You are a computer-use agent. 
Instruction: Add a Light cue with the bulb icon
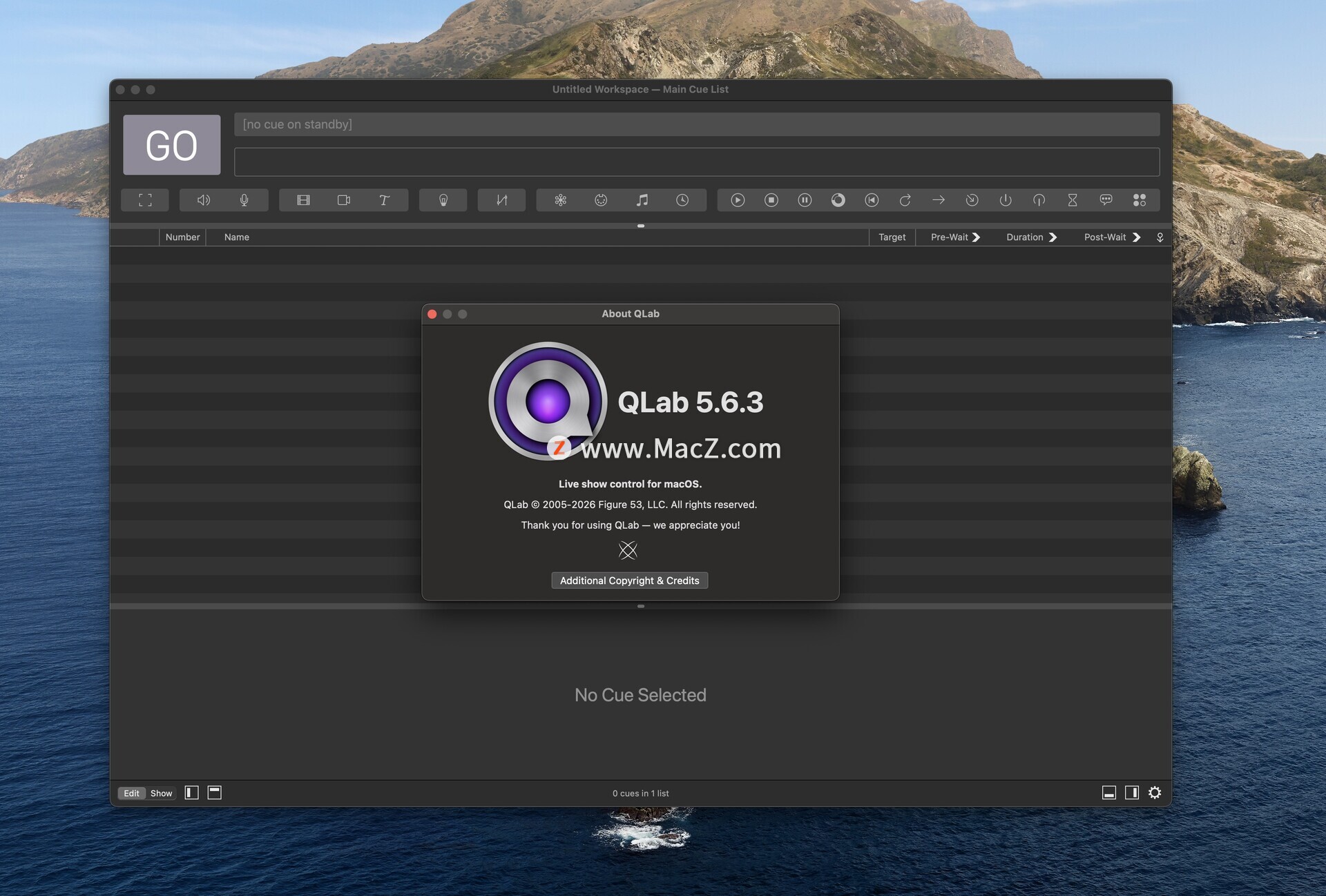pos(443,200)
